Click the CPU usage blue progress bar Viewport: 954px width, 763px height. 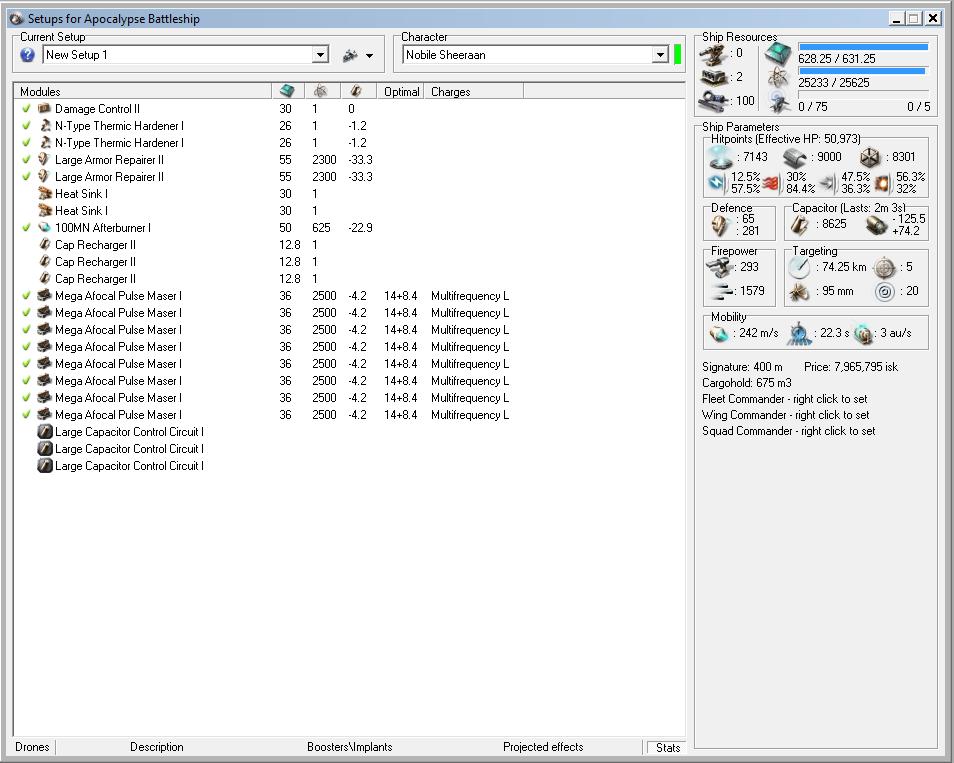click(863, 47)
